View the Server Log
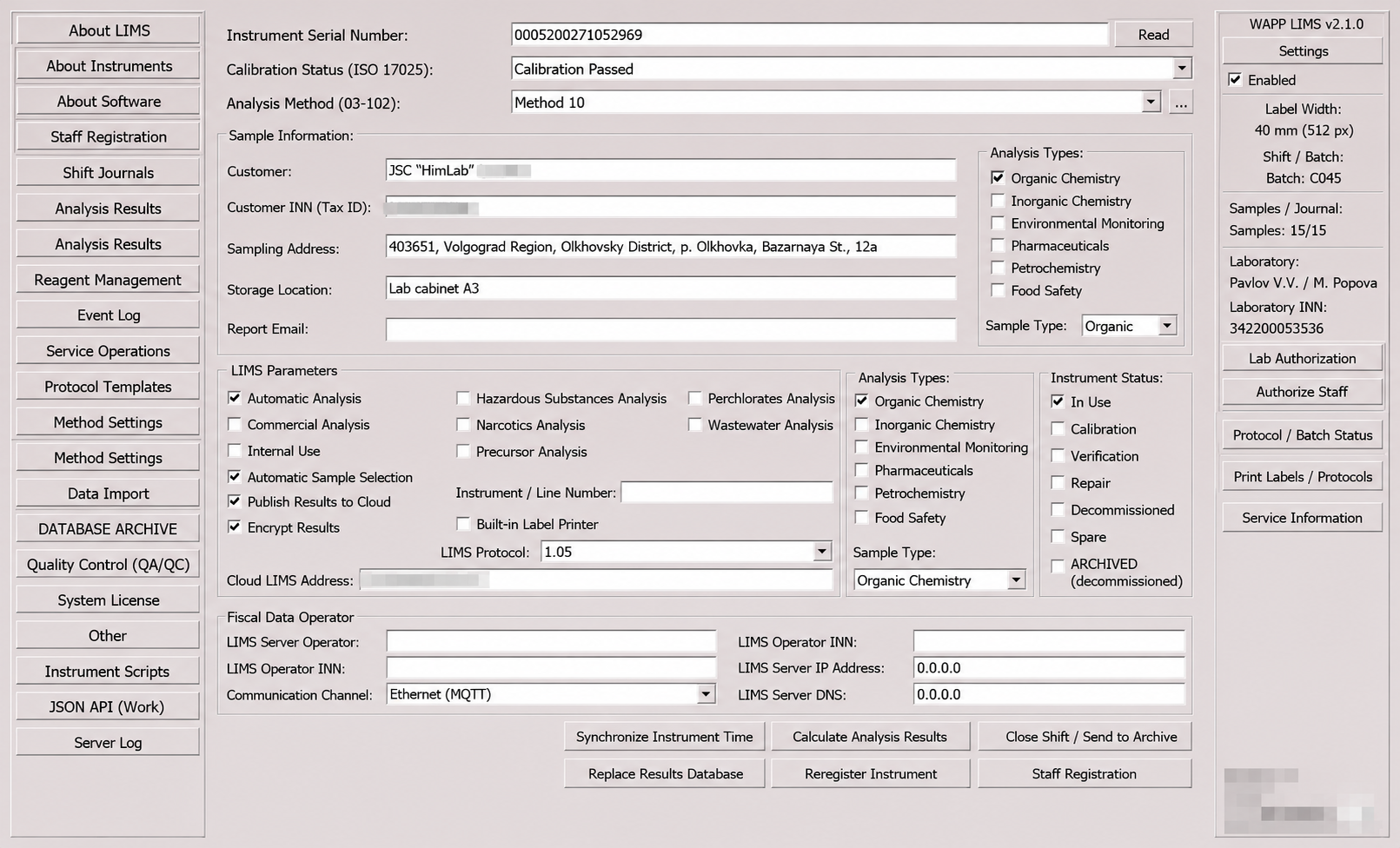Image resolution: width=1400 pixels, height=848 pixels. pyautogui.click(x=109, y=743)
